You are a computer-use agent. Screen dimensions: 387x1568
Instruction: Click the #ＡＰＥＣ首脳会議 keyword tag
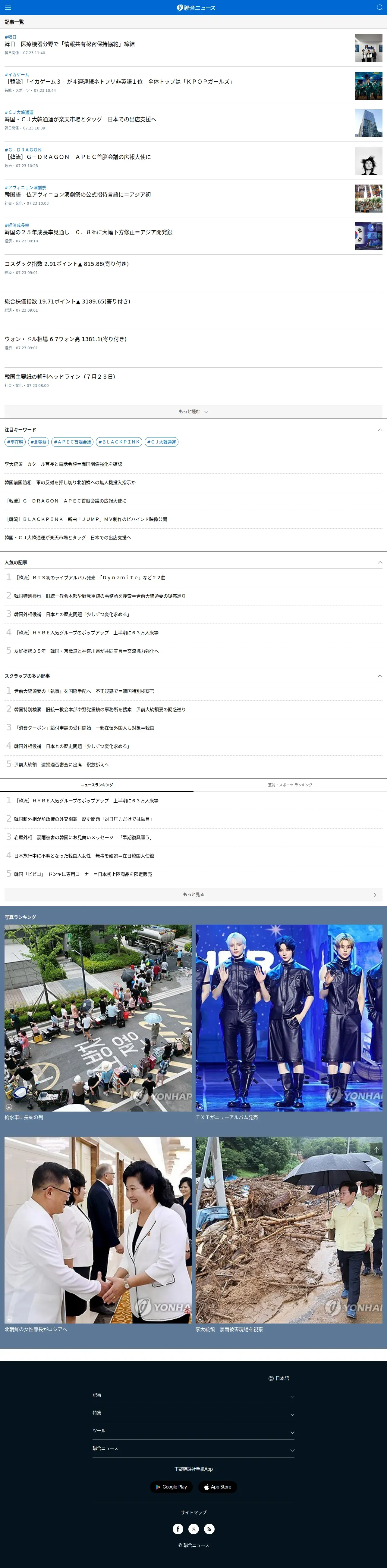72,442
